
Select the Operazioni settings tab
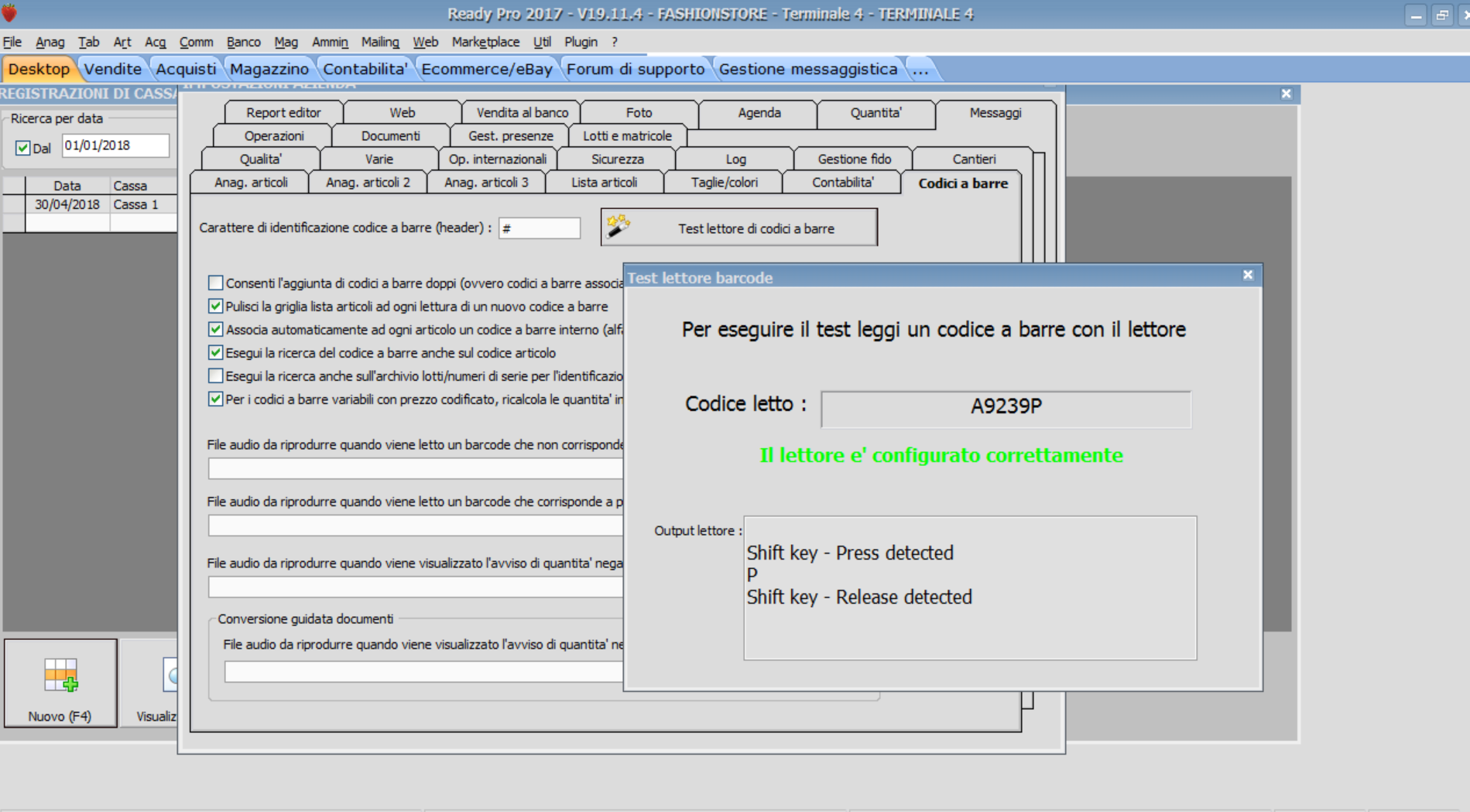(274, 135)
